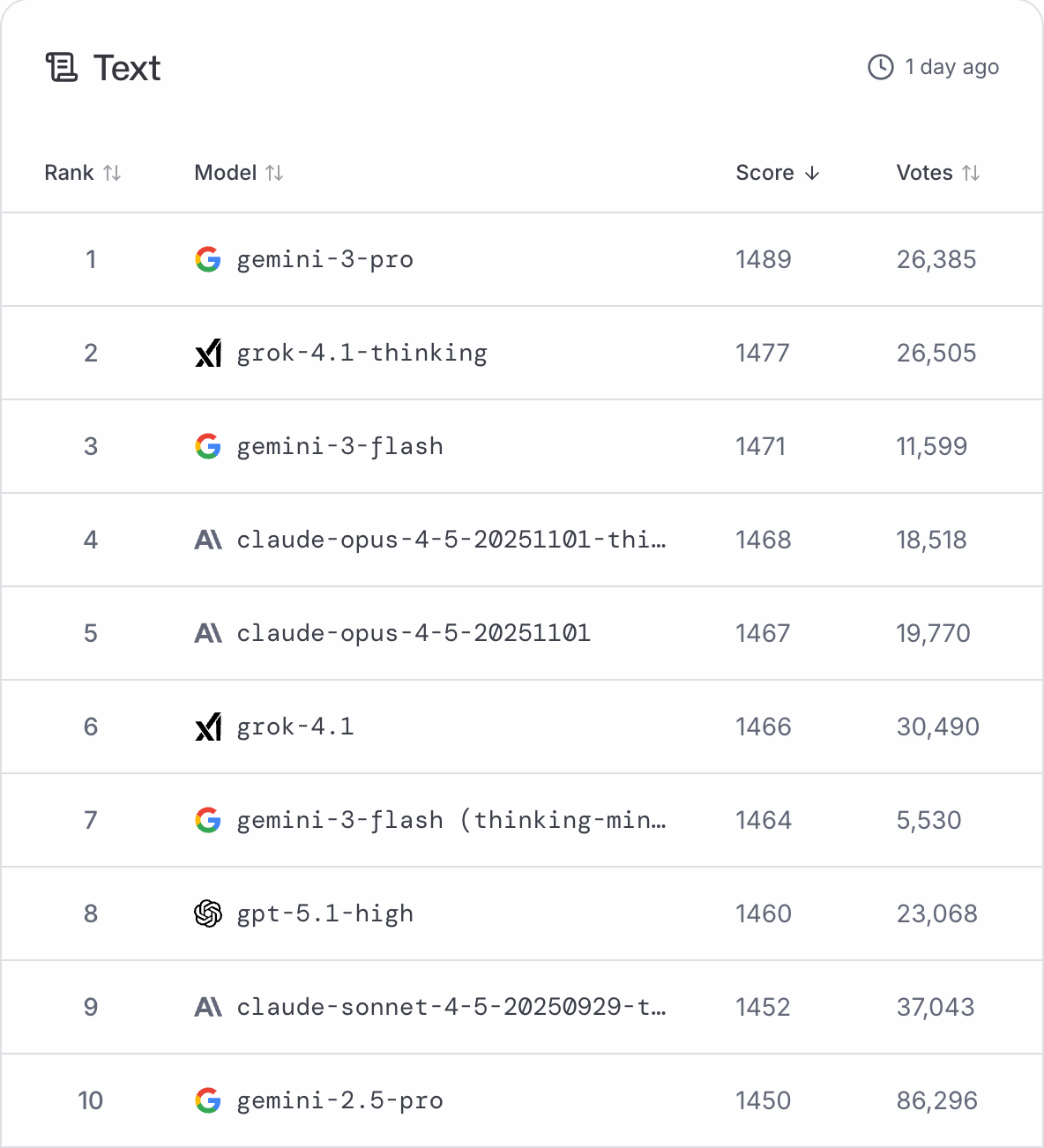Select the Text leaderboard tab heading
1044x1148 pixels.
pos(129,67)
